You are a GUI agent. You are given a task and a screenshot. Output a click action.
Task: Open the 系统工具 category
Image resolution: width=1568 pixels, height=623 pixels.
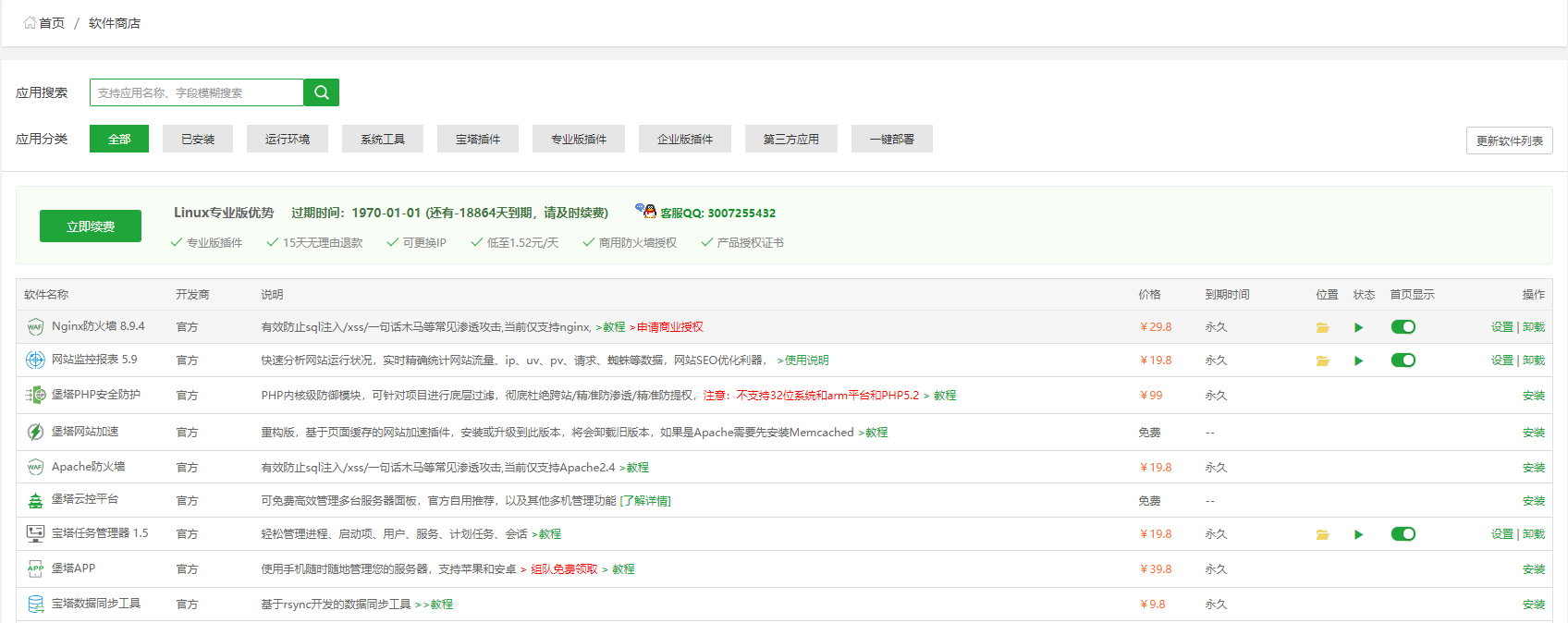pos(383,139)
